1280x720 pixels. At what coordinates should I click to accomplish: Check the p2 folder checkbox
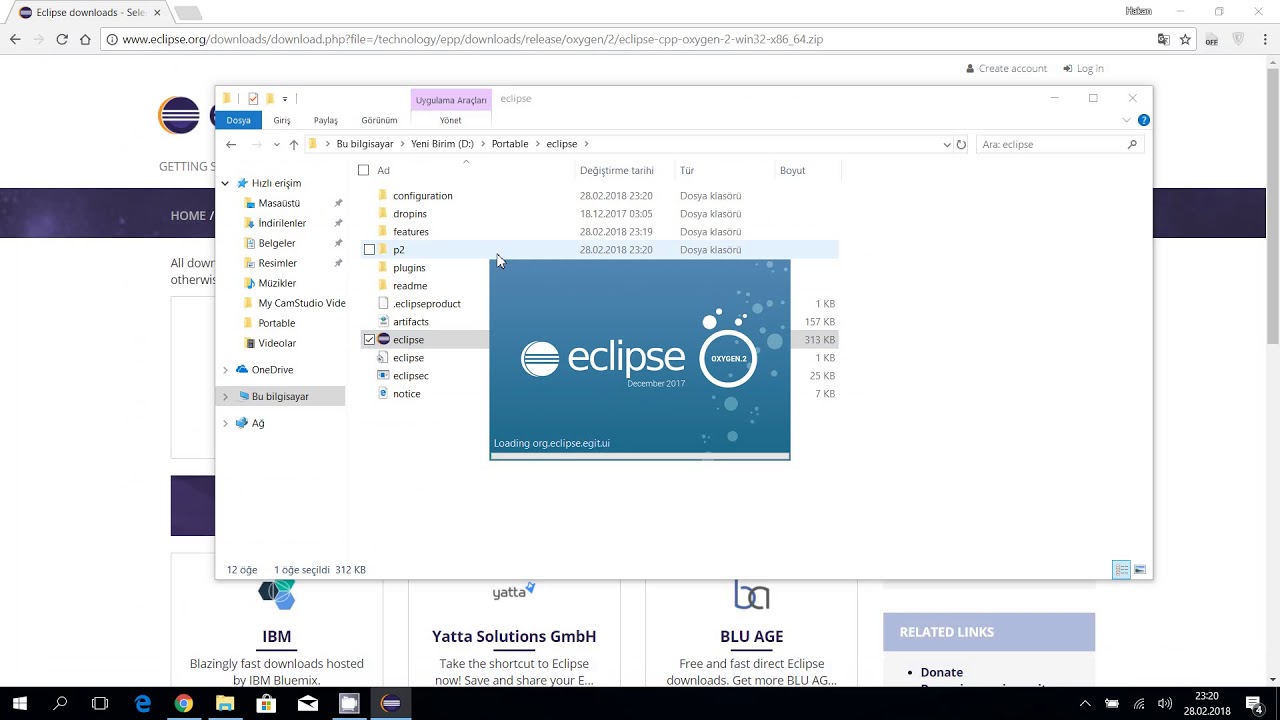pyautogui.click(x=369, y=250)
